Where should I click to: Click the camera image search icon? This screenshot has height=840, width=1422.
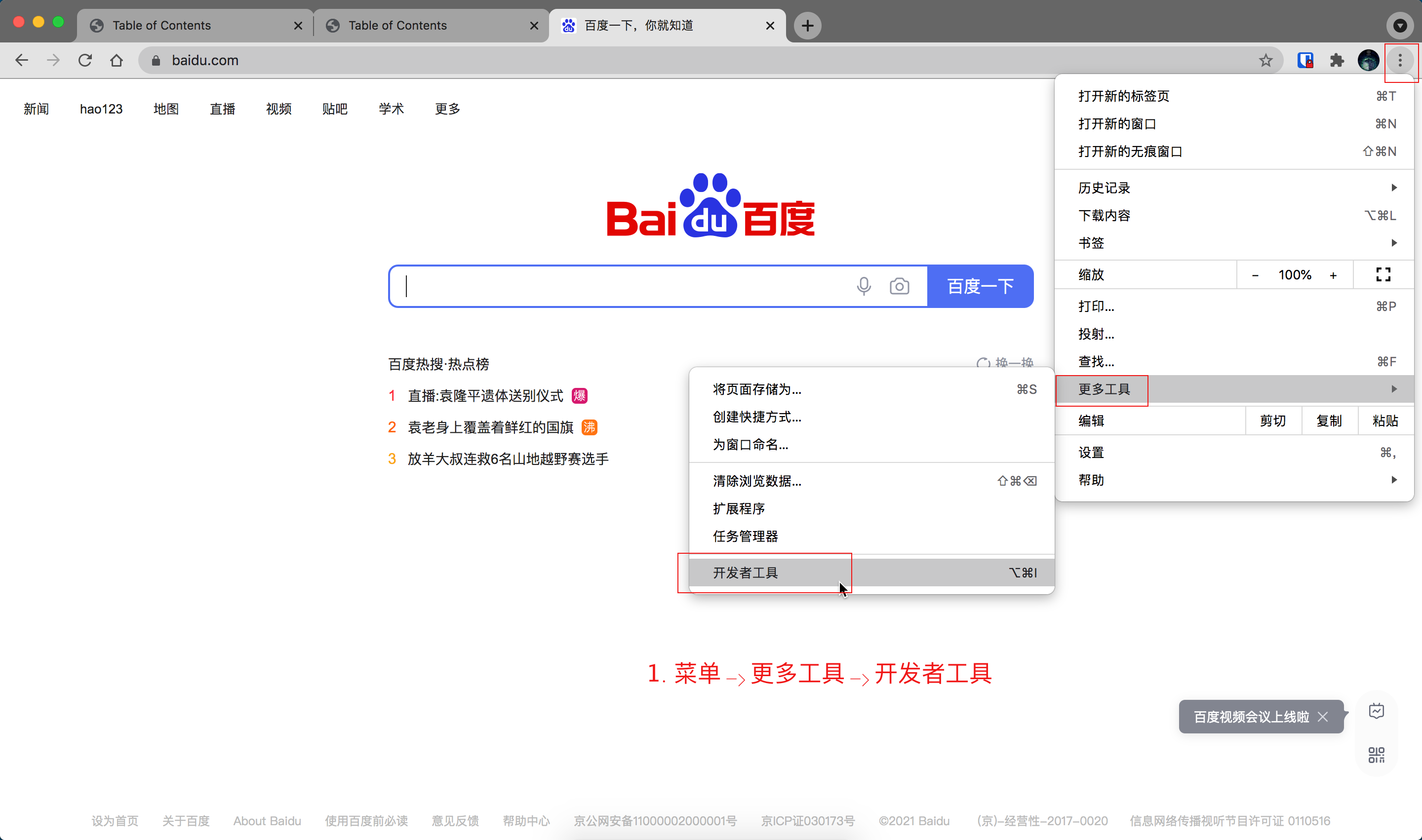[899, 286]
